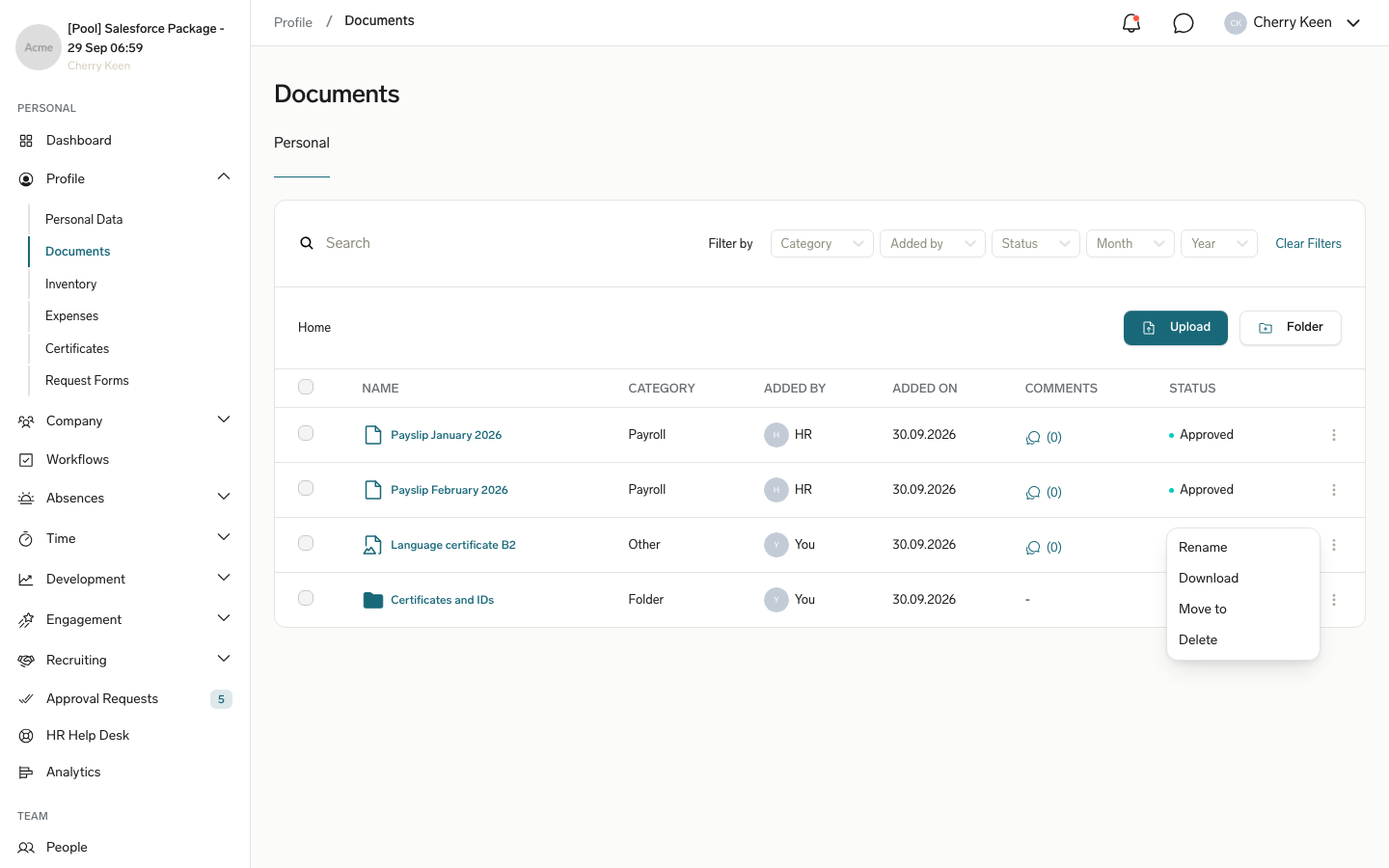Image resolution: width=1389 pixels, height=868 pixels.
Task: Open the three-dot menu for Payslip January 2026
Action: (x=1334, y=435)
